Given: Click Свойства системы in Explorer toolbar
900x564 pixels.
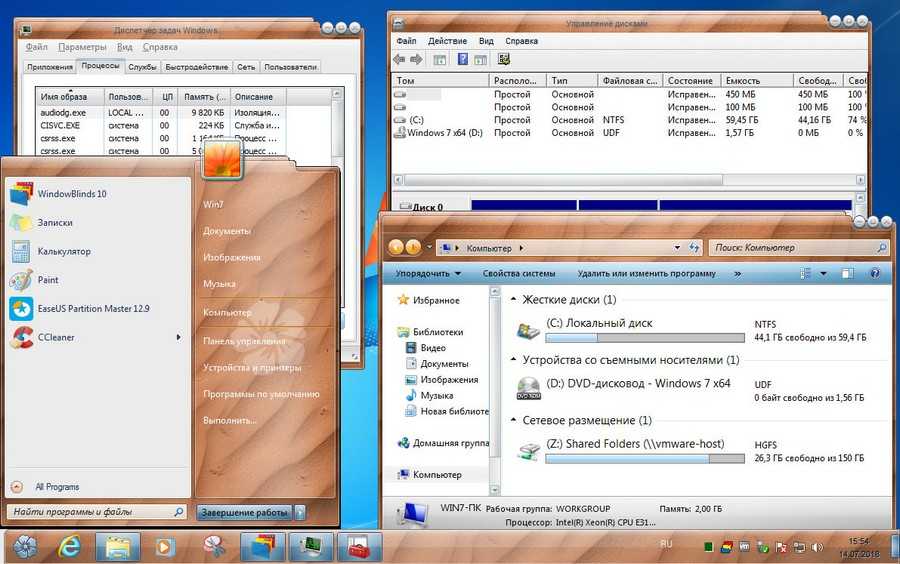Looking at the screenshot, I should [x=518, y=273].
